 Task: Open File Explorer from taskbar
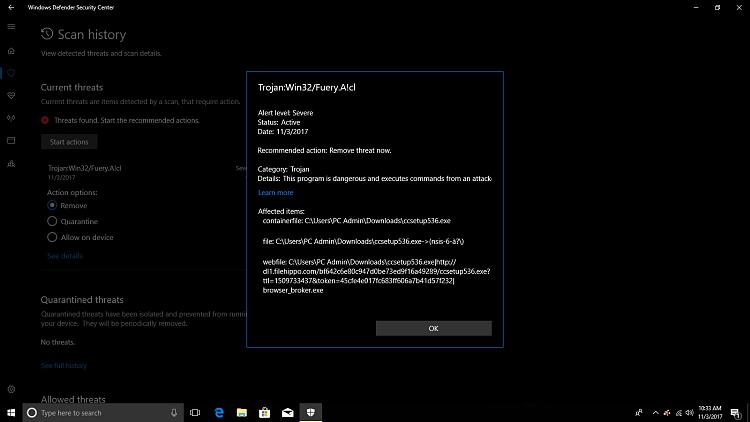click(x=242, y=412)
